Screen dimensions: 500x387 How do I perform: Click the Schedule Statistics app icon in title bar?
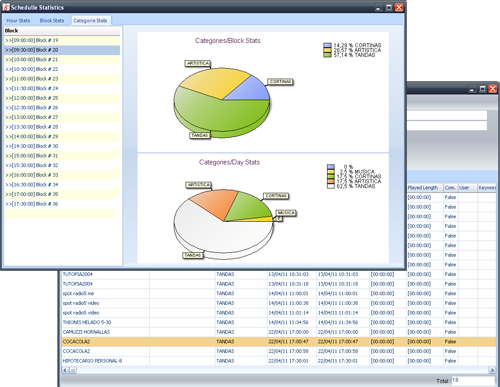pyautogui.click(x=6, y=7)
